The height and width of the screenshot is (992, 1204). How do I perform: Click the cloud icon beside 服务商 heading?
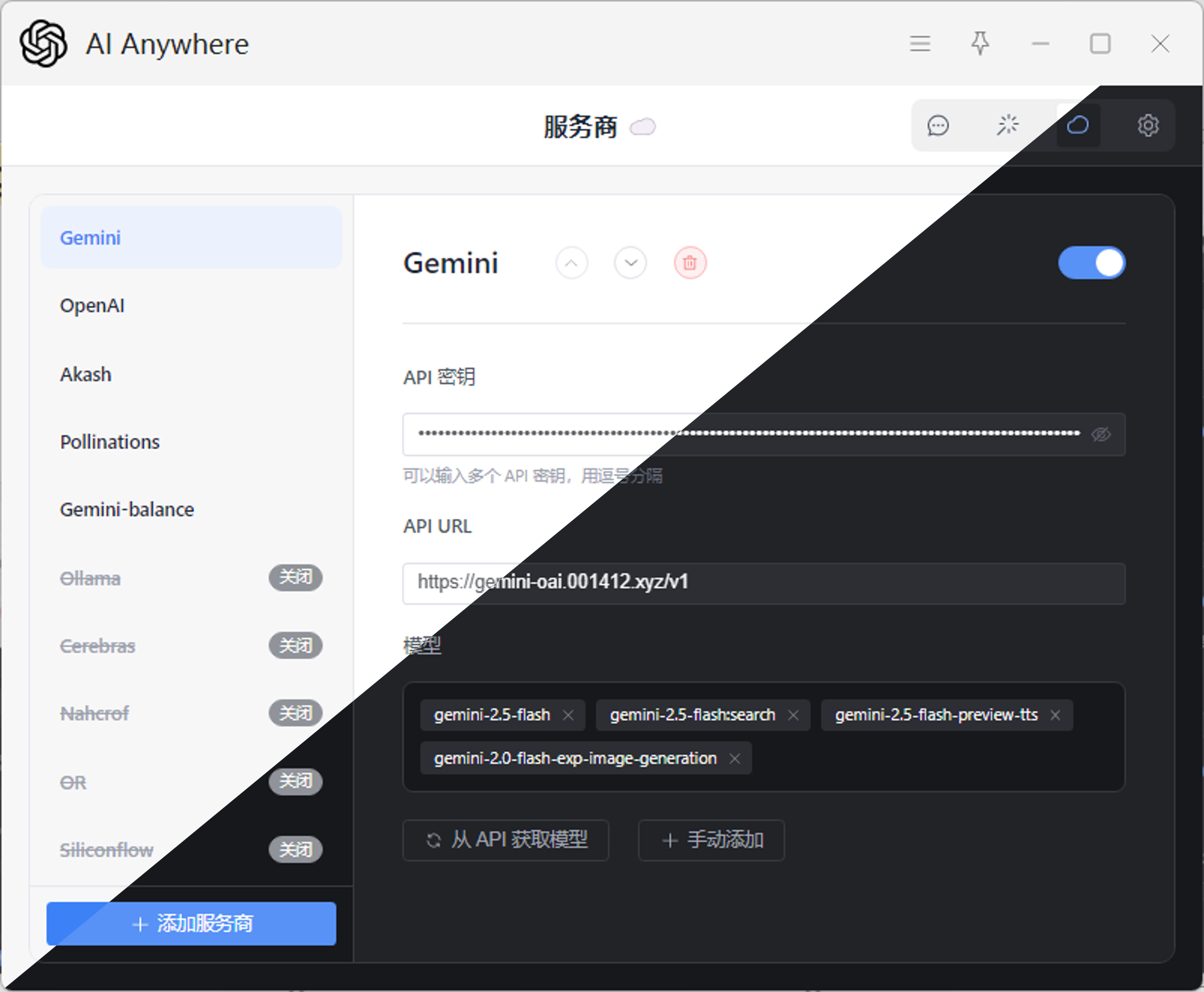pyautogui.click(x=642, y=127)
